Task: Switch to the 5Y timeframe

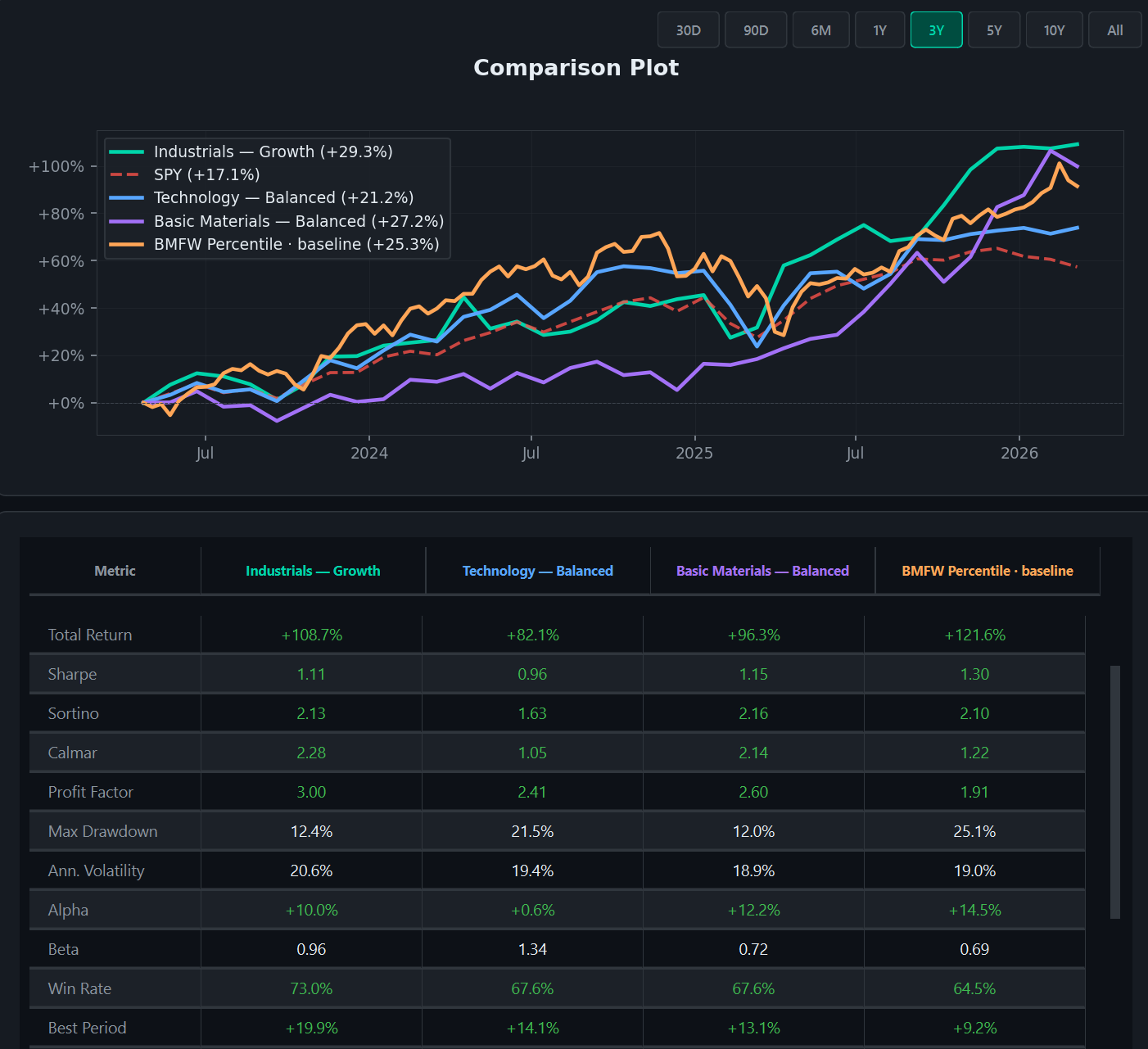Action: (x=994, y=29)
